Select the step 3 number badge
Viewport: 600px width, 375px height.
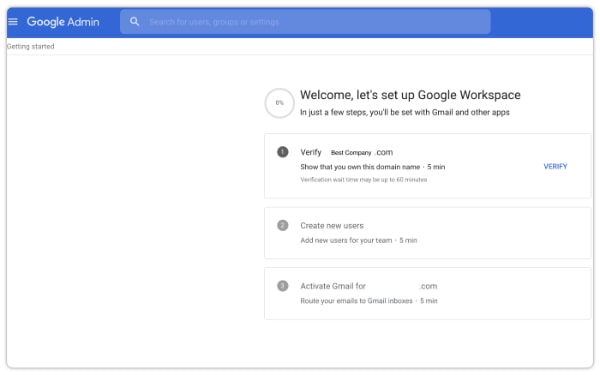point(282,286)
